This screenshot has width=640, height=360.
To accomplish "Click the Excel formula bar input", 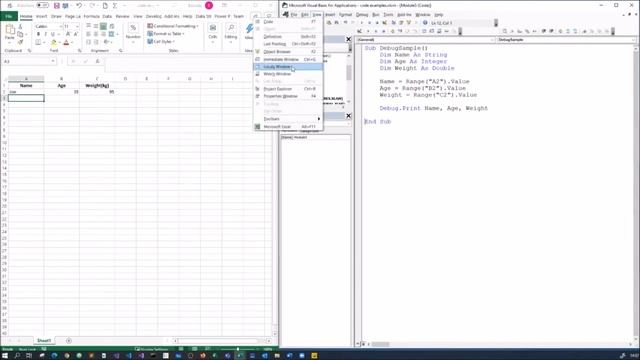I will (180, 64).
